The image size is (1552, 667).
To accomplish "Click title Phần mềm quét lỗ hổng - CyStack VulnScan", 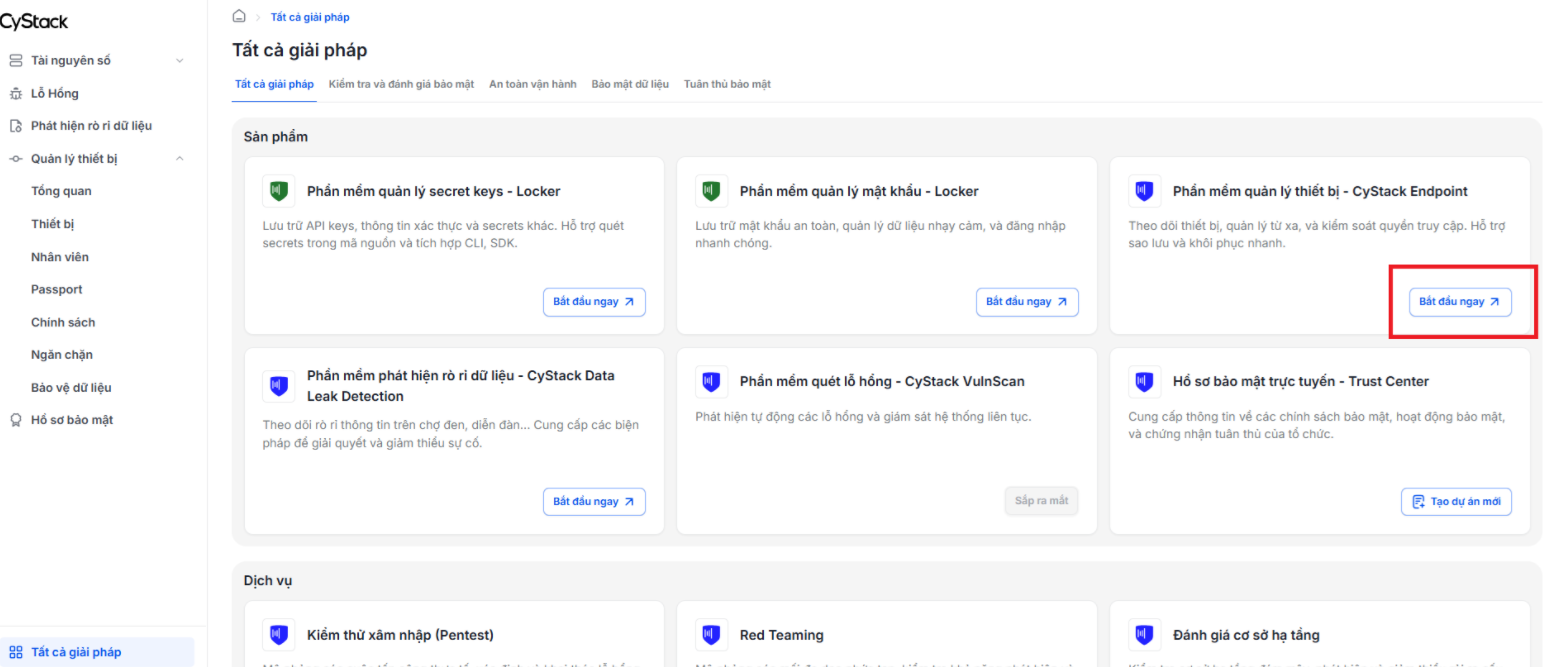I will [x=882, y=381].
